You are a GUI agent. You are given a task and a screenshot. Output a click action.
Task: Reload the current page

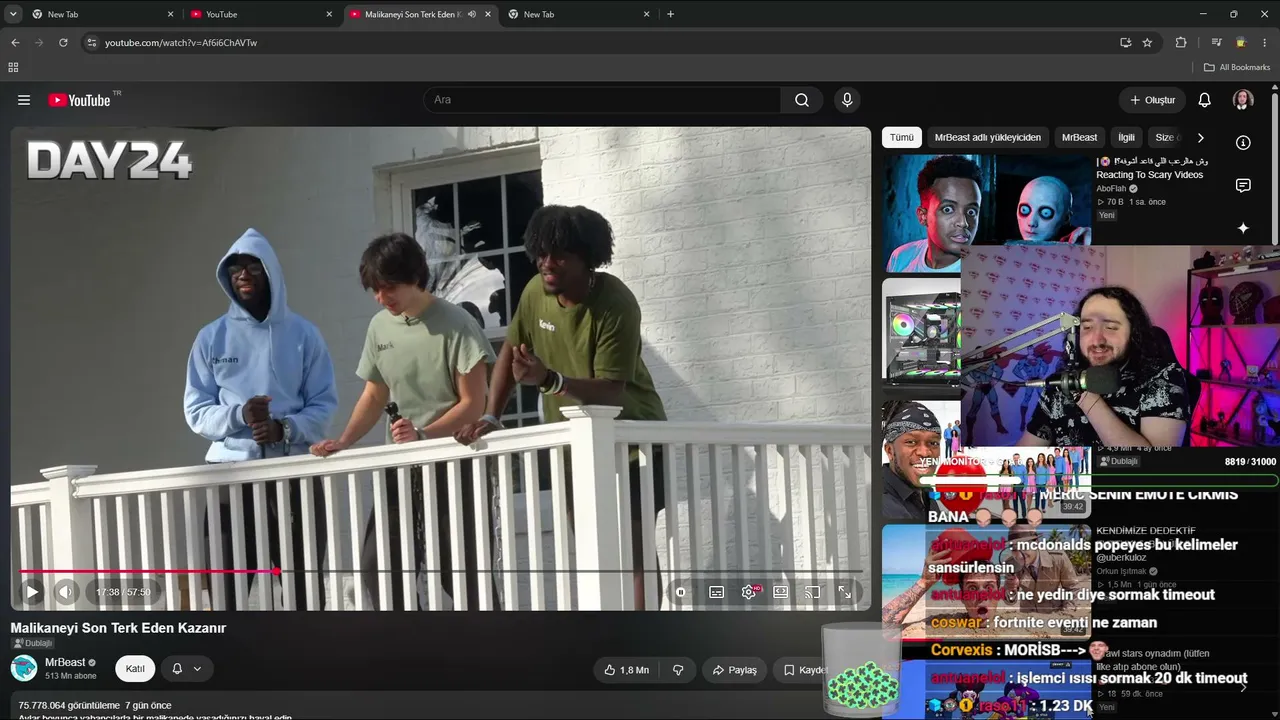pyautogui.click(x=63, y=43)
